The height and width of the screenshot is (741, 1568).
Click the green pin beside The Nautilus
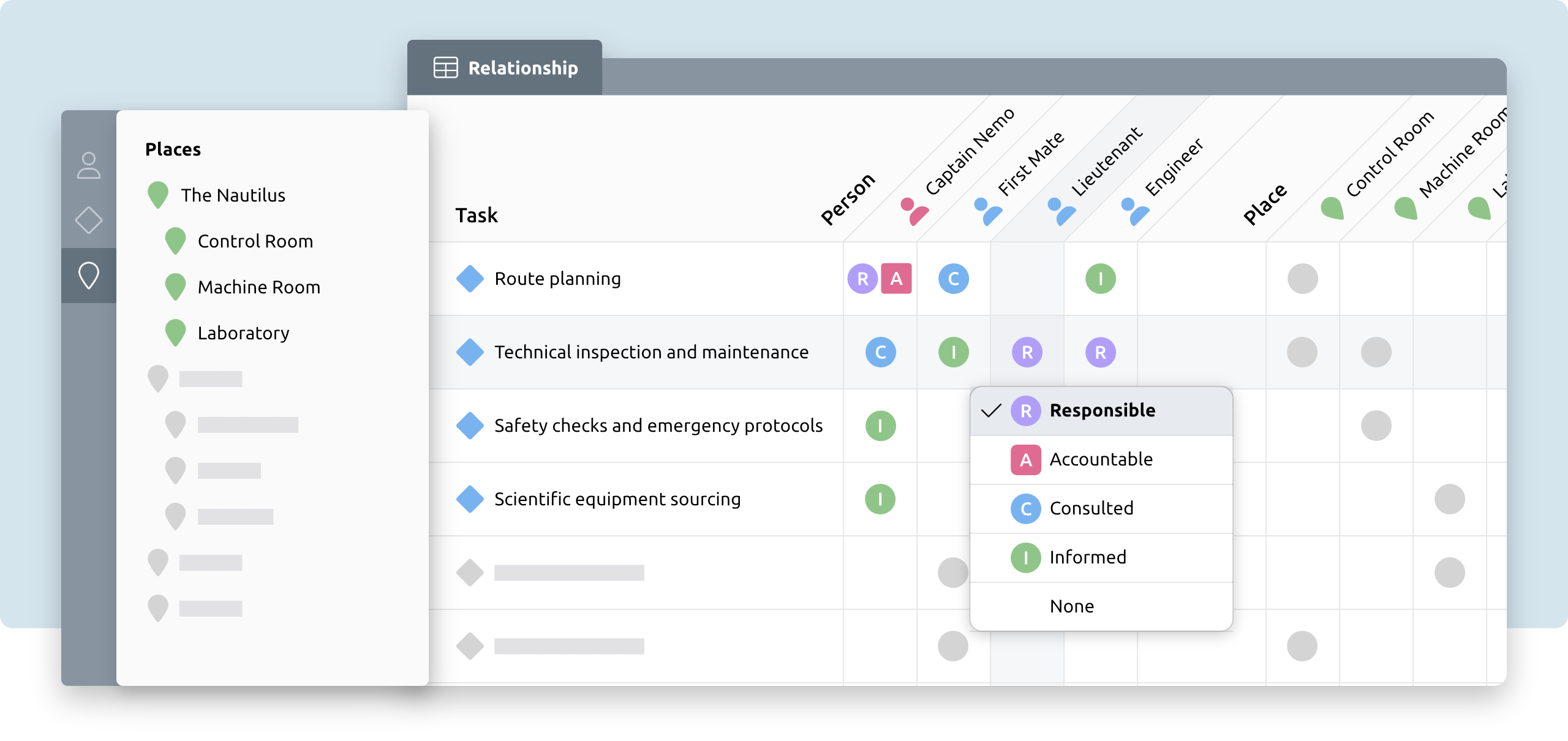[x=157, y=195]
